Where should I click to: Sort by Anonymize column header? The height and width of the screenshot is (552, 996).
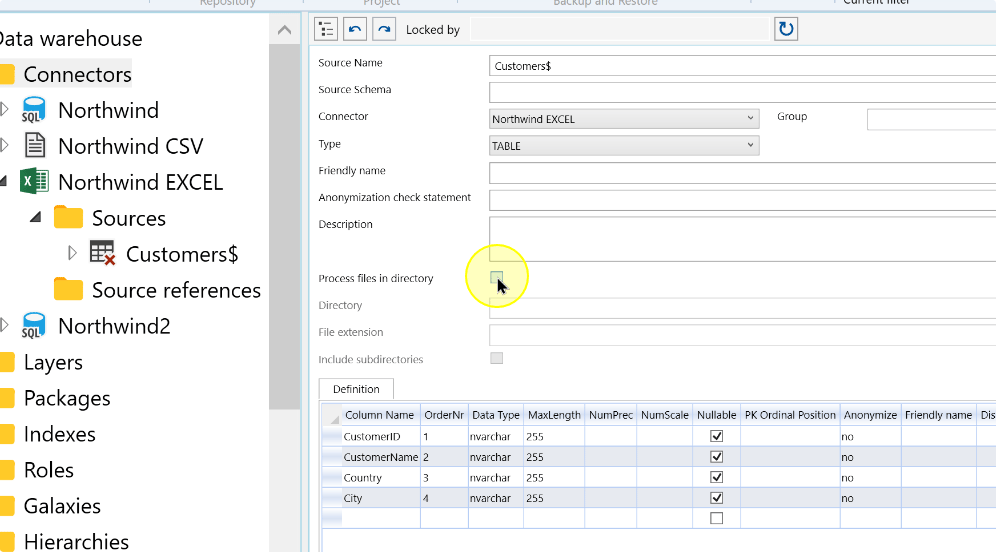click(870, 415)
